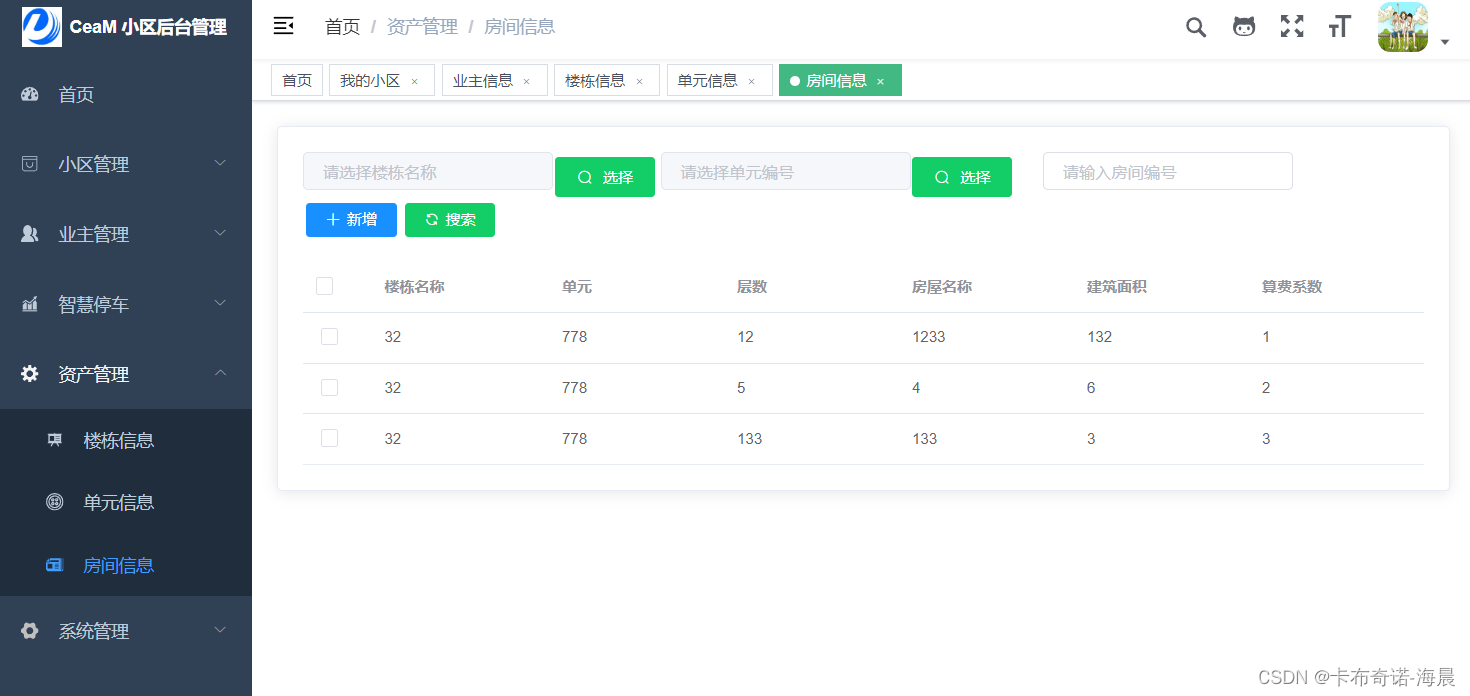
Task: Switch to the 单元信息 tab
Action: coord(708,80)
